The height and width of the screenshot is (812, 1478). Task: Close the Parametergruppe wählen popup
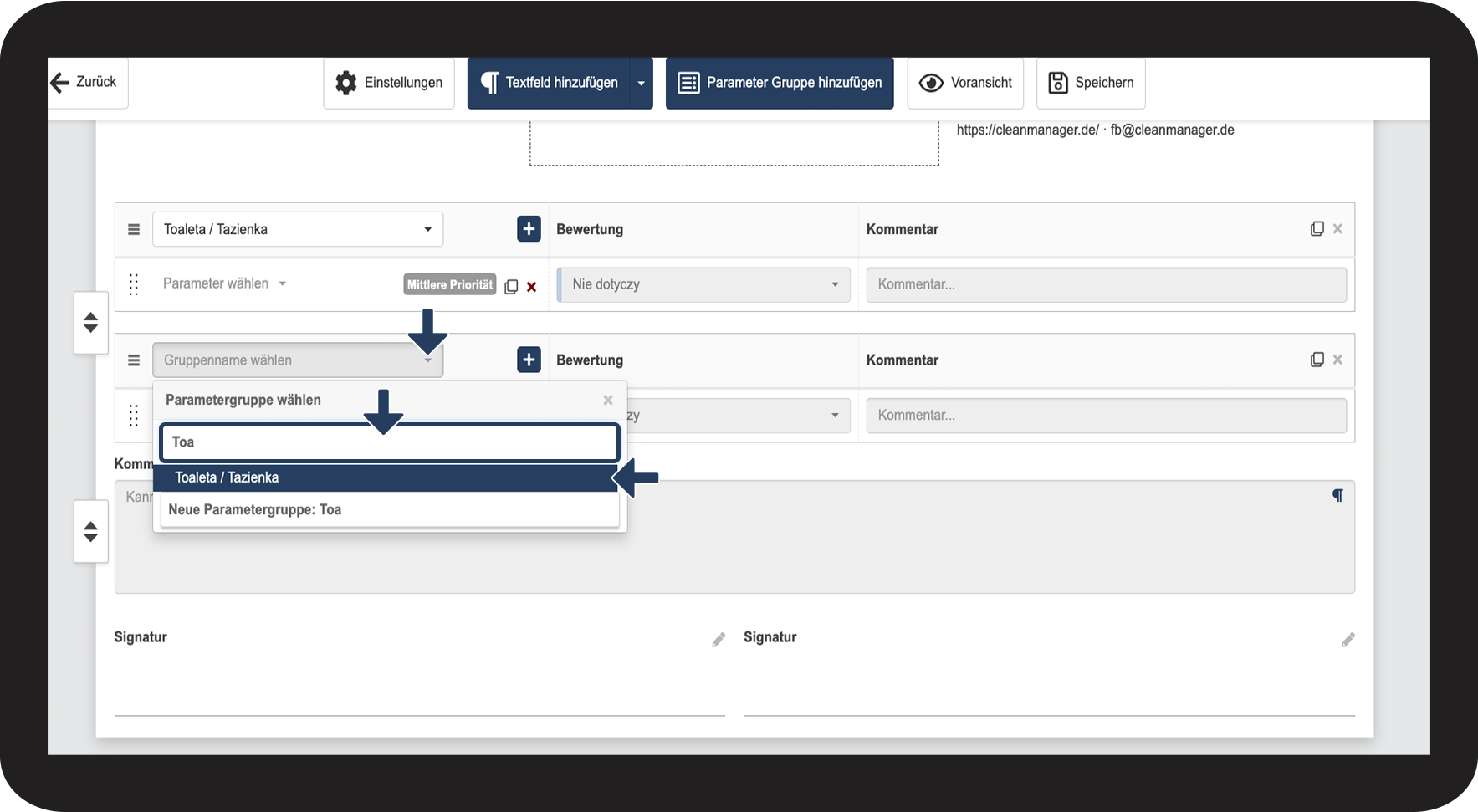[608, 401]
